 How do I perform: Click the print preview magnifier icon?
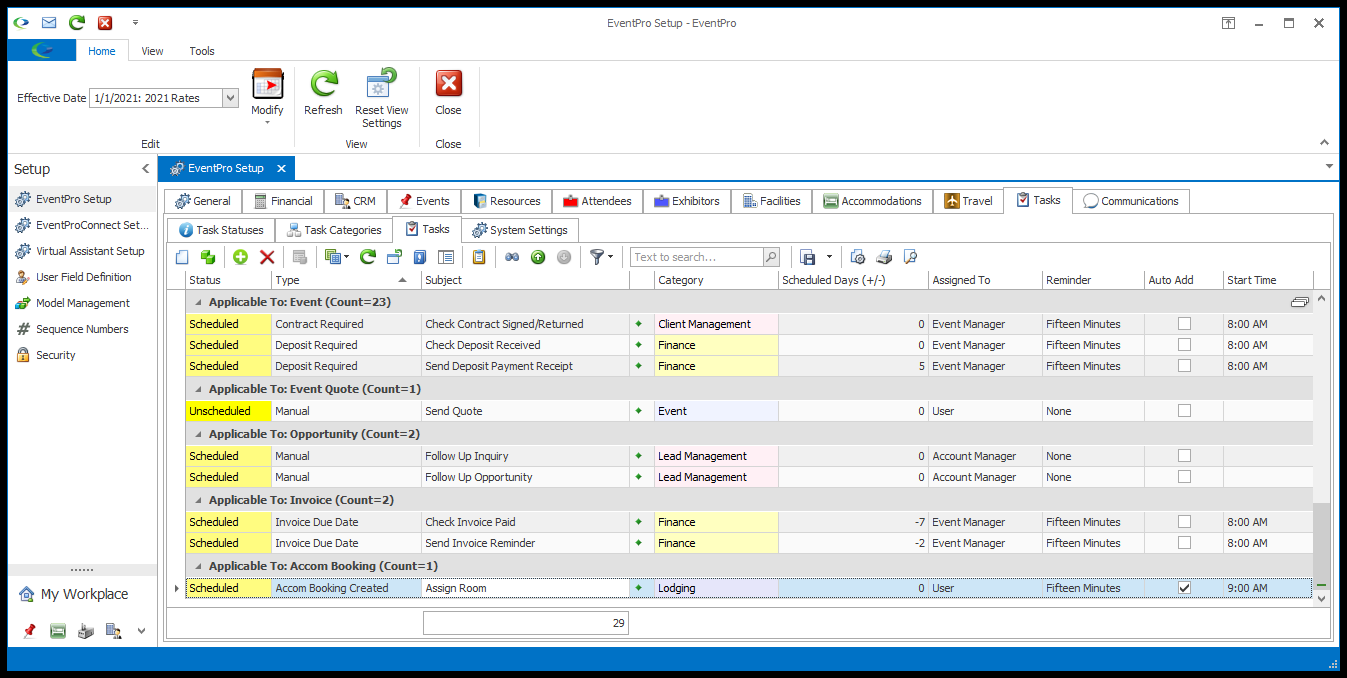pyautogui.click(x=910, y=257)
